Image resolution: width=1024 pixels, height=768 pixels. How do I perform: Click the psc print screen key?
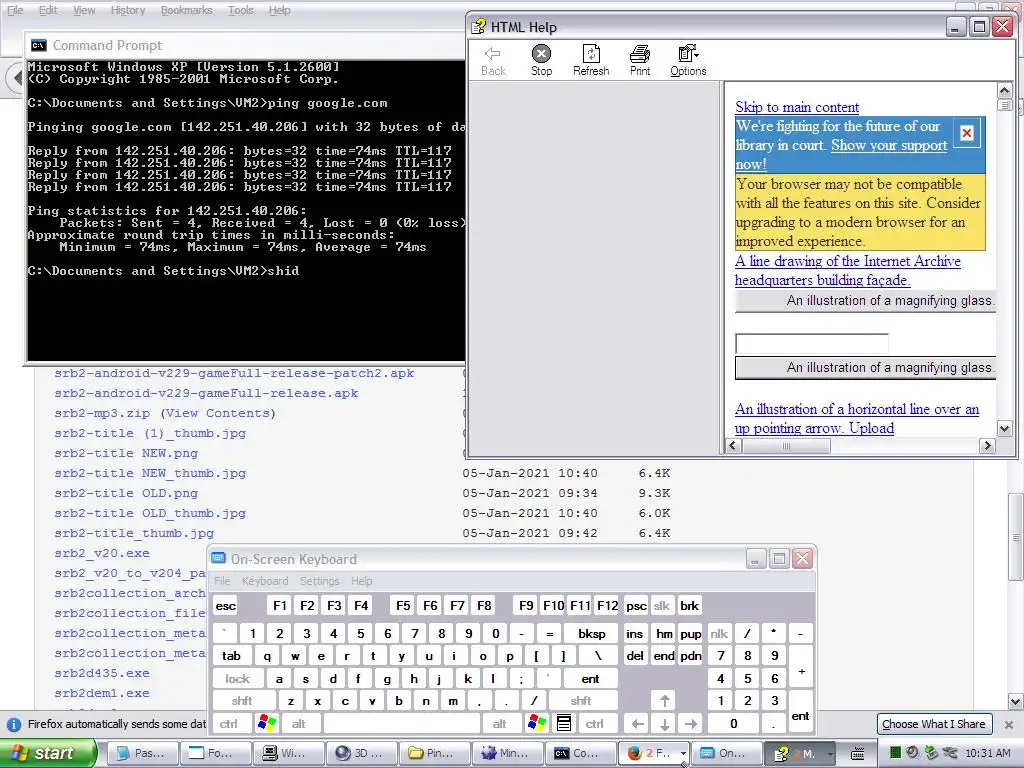point(636,606)
